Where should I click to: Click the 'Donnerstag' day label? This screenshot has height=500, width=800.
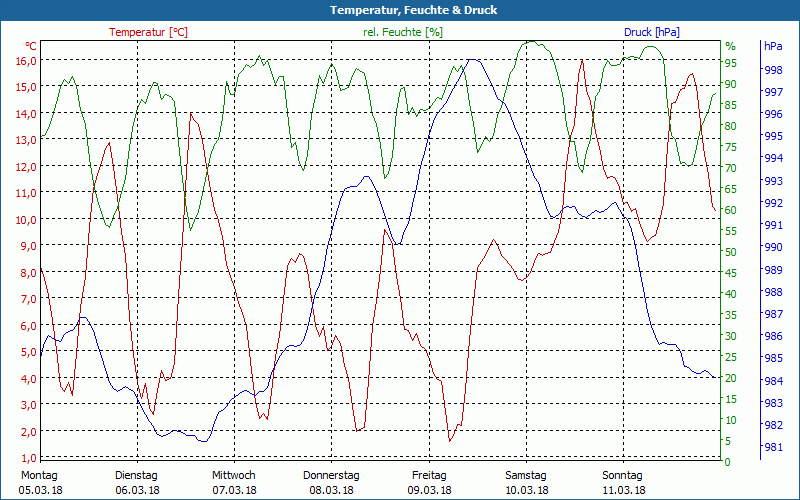[x=331, y=476]
